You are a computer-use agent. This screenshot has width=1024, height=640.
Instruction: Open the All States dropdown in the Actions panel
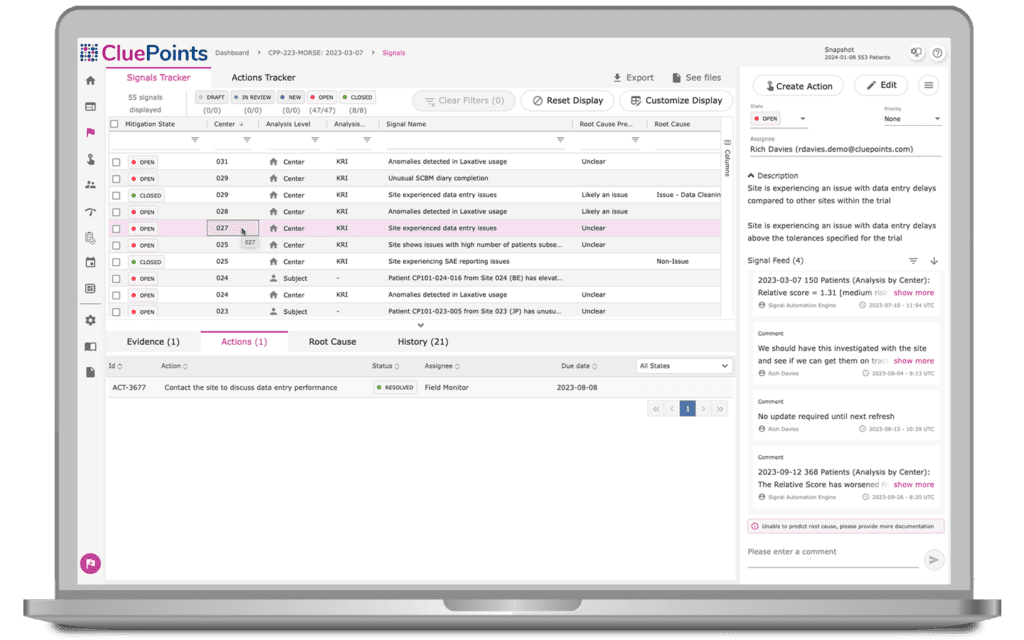(x=684, y=365)
